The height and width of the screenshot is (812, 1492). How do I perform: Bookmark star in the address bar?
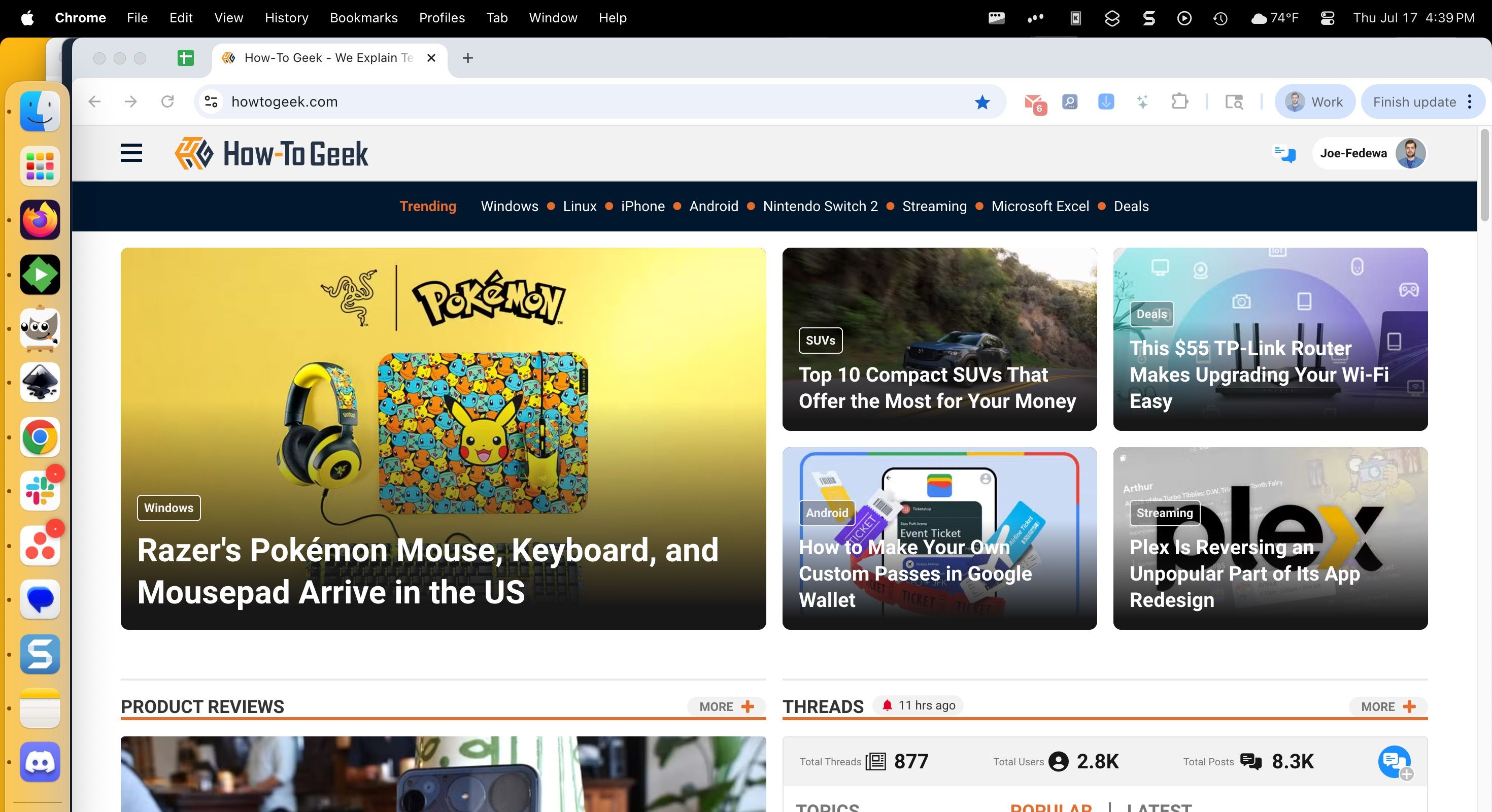(x=982, y=102)
